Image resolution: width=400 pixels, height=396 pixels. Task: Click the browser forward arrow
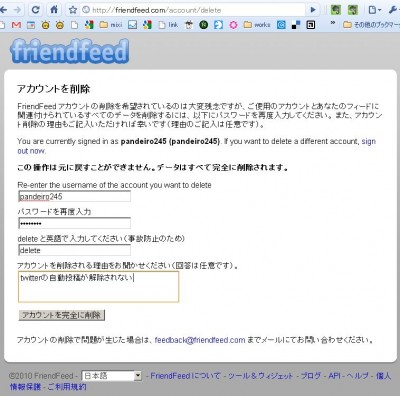click(x=17, y=10)
